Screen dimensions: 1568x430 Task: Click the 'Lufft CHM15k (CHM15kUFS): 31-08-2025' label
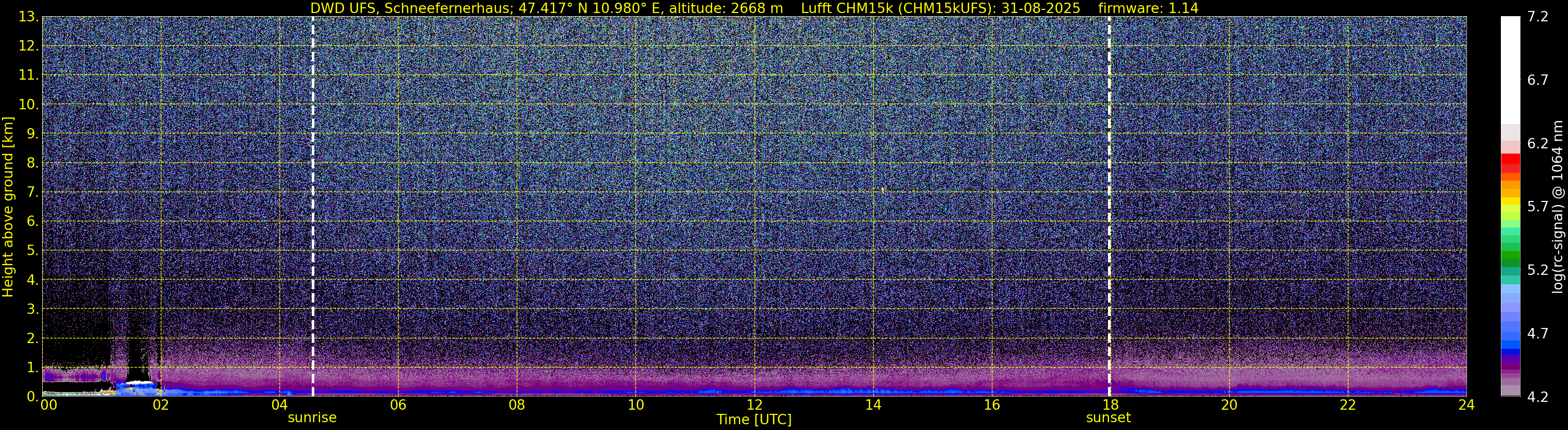pyautogui.click(x=940, y=8)
